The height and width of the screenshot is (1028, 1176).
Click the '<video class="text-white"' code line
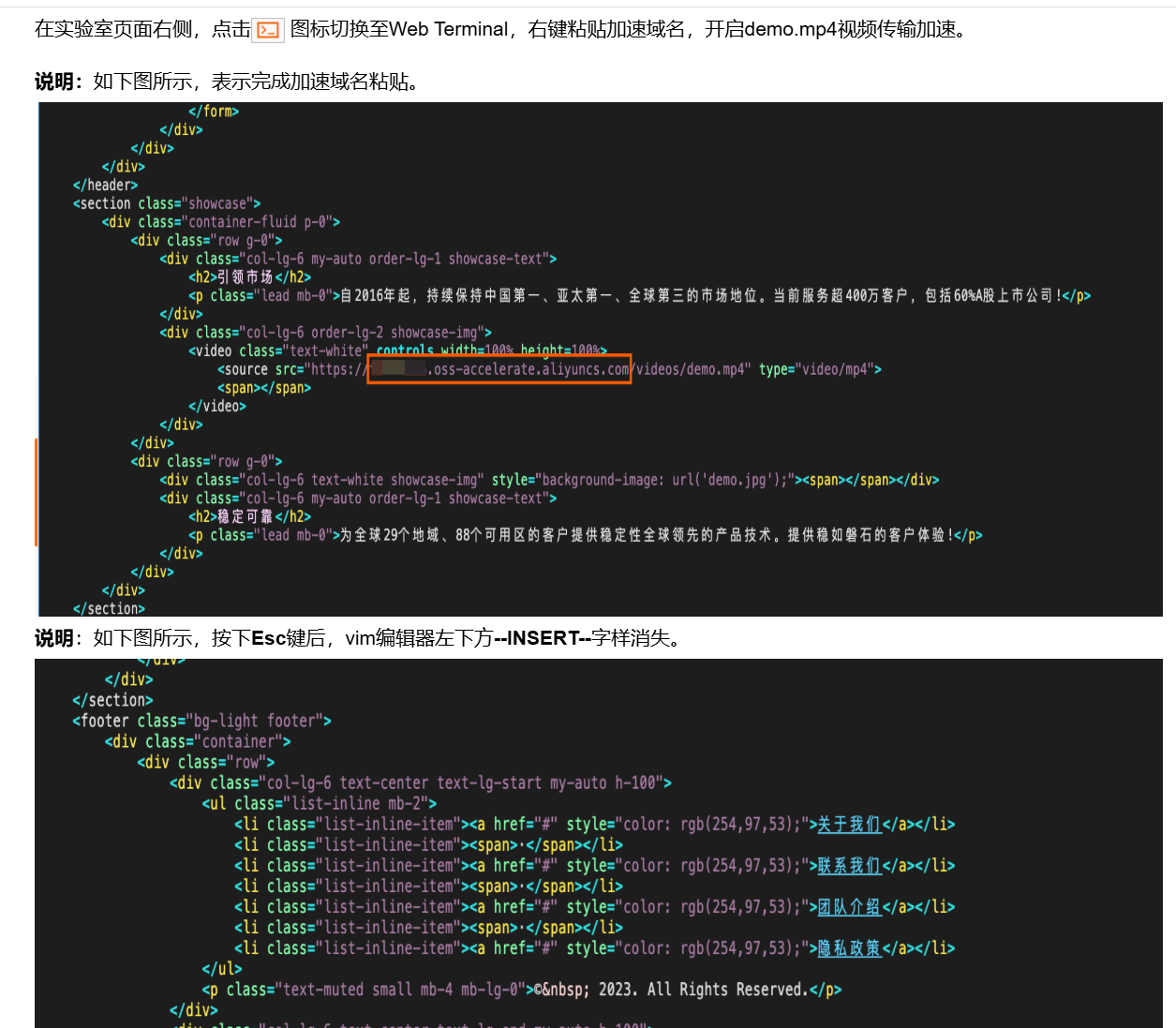[397, 350]
